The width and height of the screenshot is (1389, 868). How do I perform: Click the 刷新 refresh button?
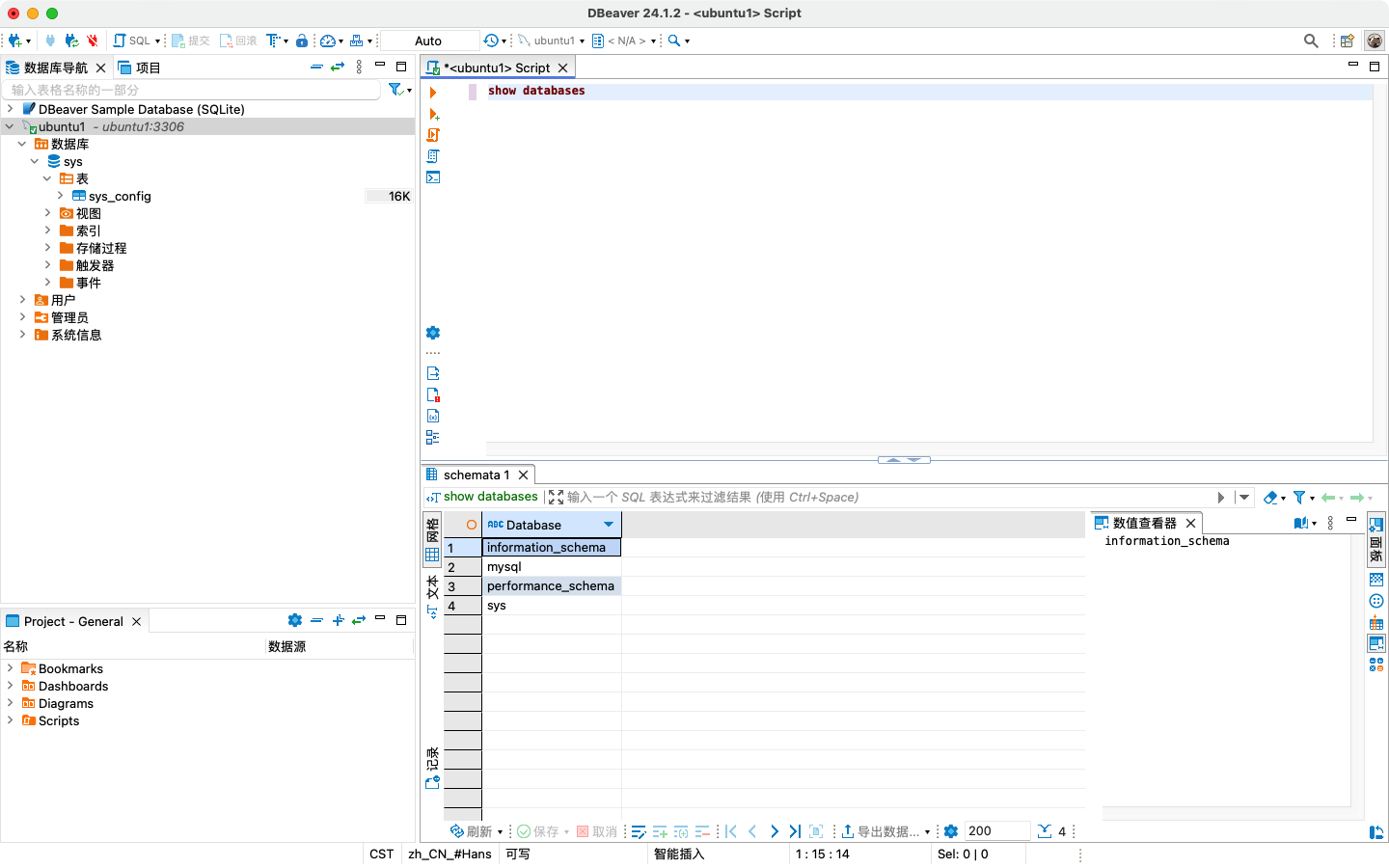472,831
